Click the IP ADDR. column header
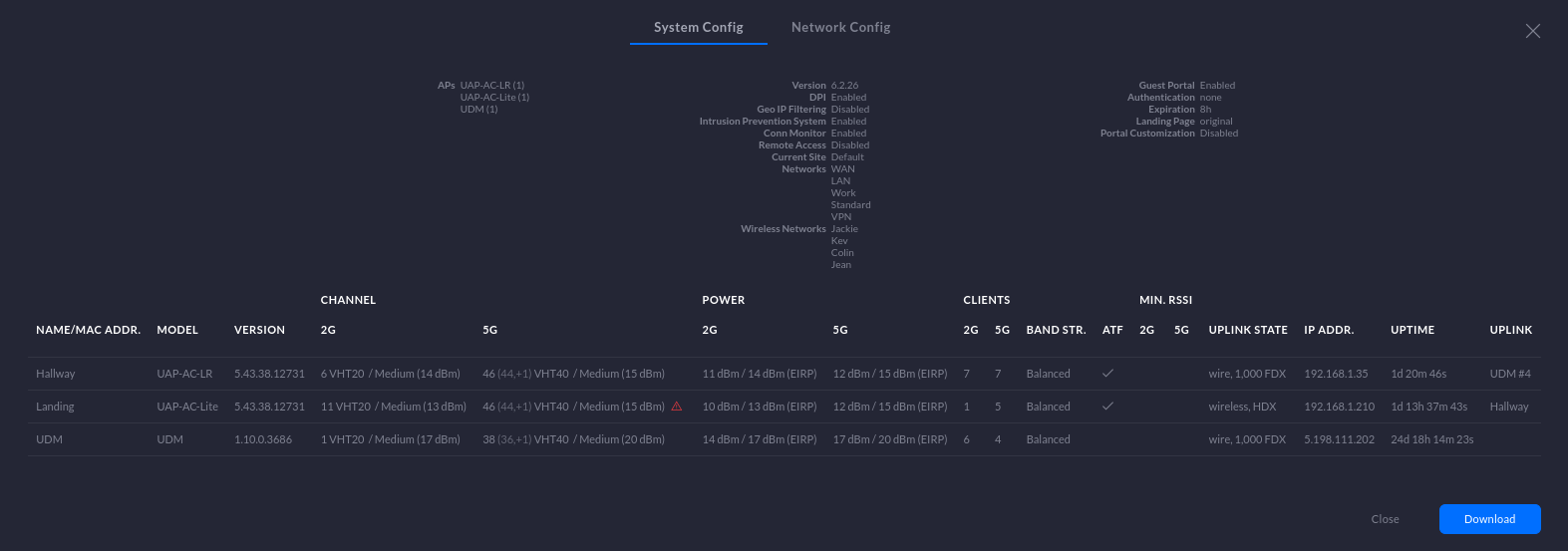This screenshot has height=551, width=1568. pyautogui.click(x=1328, y=330)
